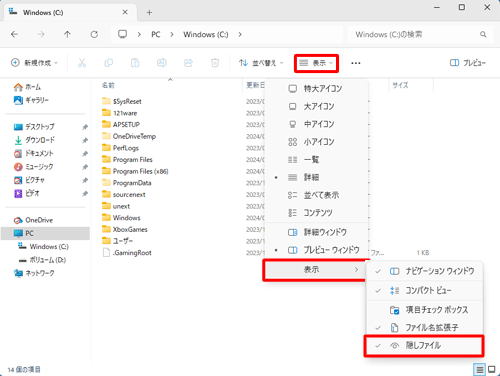Choose 並べて表示 view
Viewport: 500px width, 376px height.
(x=317, y=195)
